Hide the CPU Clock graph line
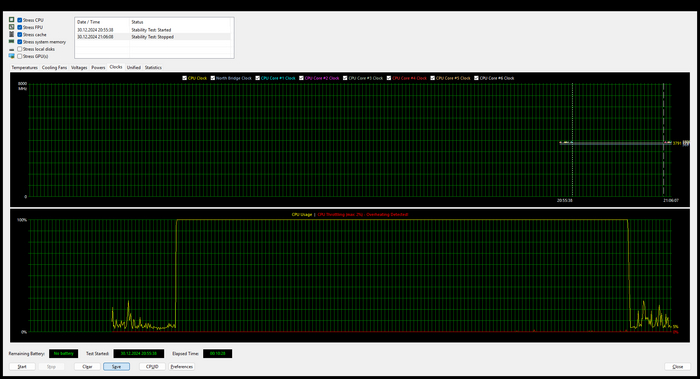Screen dimensions: 700x379 coord(184,78)
